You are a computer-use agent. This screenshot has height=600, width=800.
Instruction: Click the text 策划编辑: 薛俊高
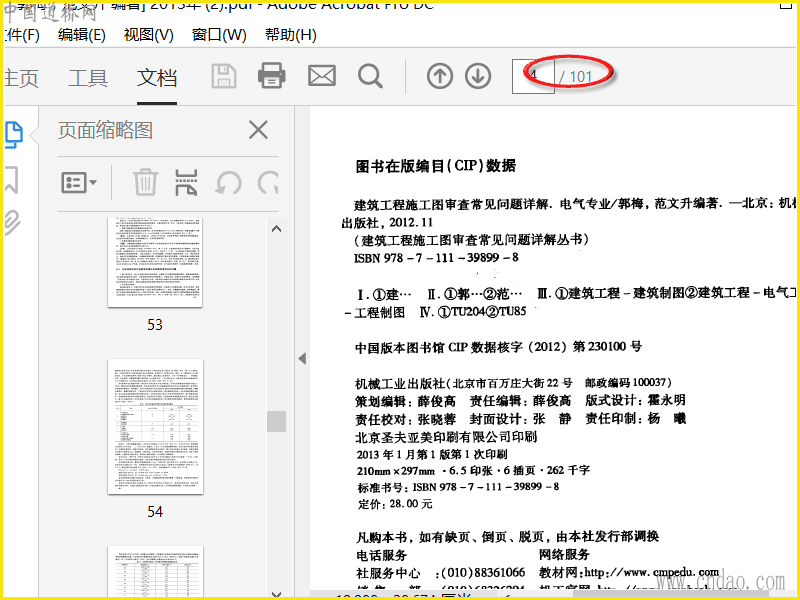[406, 401]
